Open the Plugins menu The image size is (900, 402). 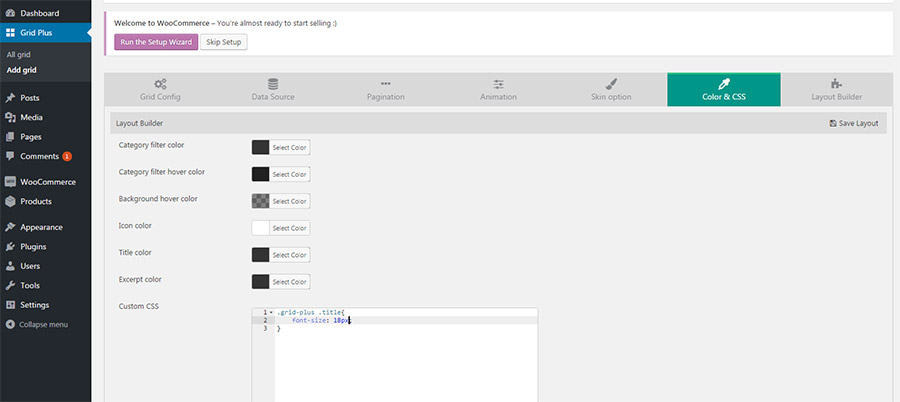33,247
